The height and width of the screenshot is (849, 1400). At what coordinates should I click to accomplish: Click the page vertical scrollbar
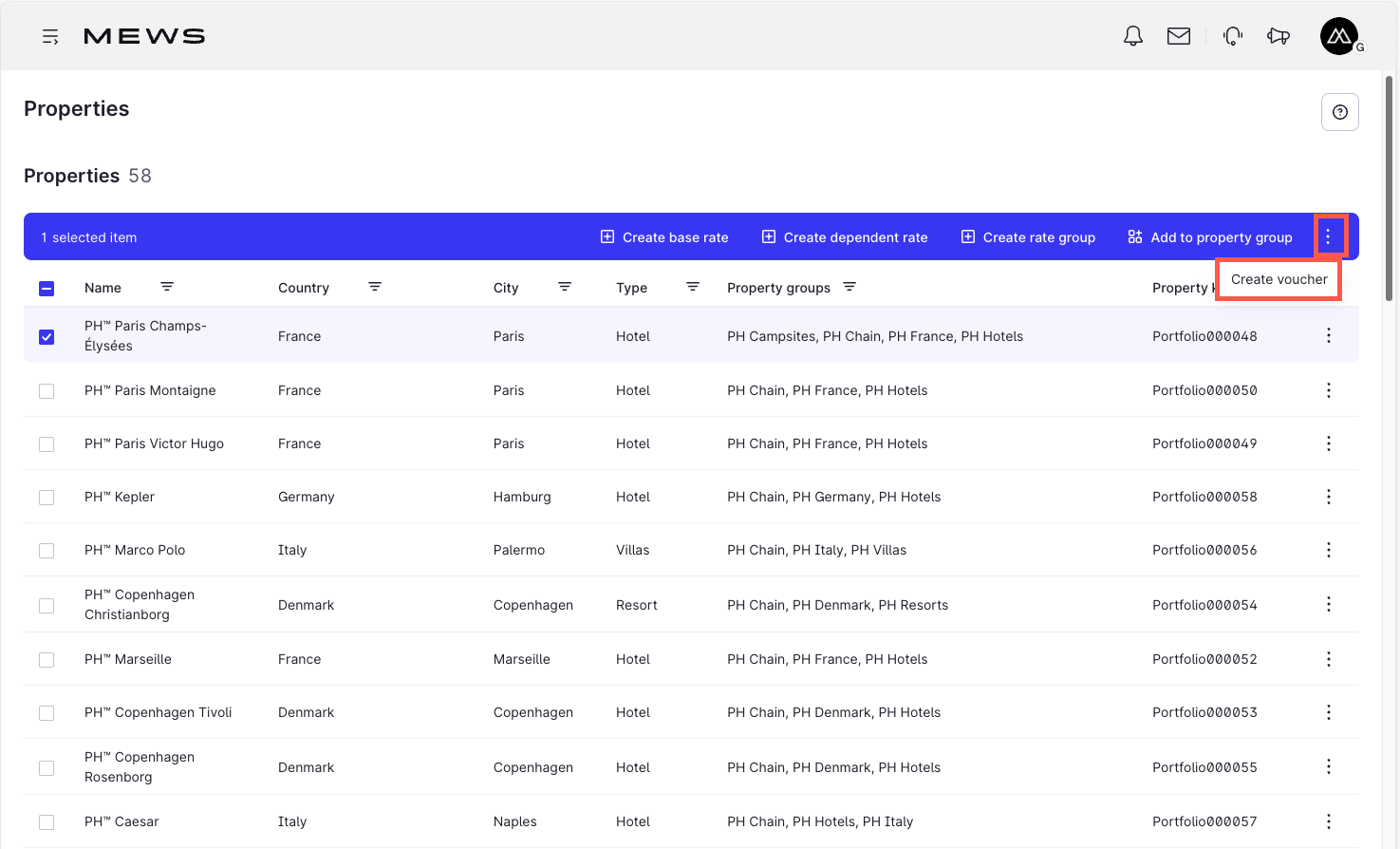click(x=1390, y=188)
